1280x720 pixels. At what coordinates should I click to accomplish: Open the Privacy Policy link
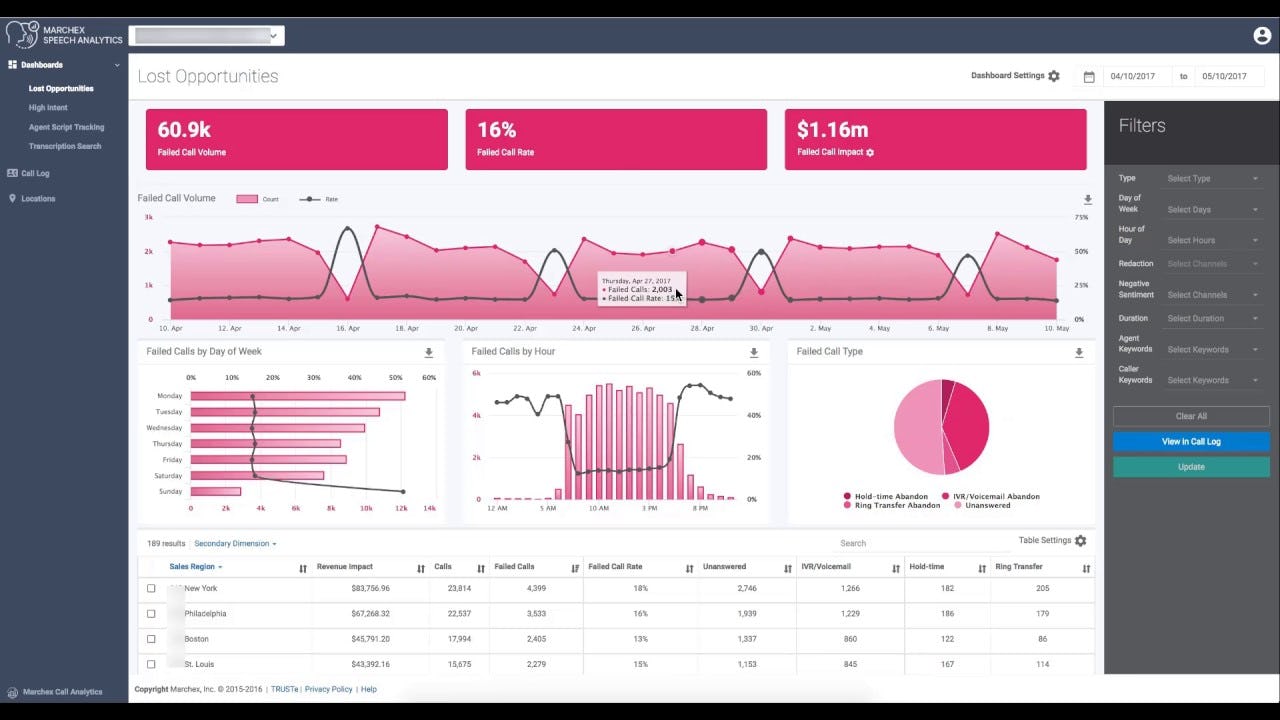click(329, 689)
